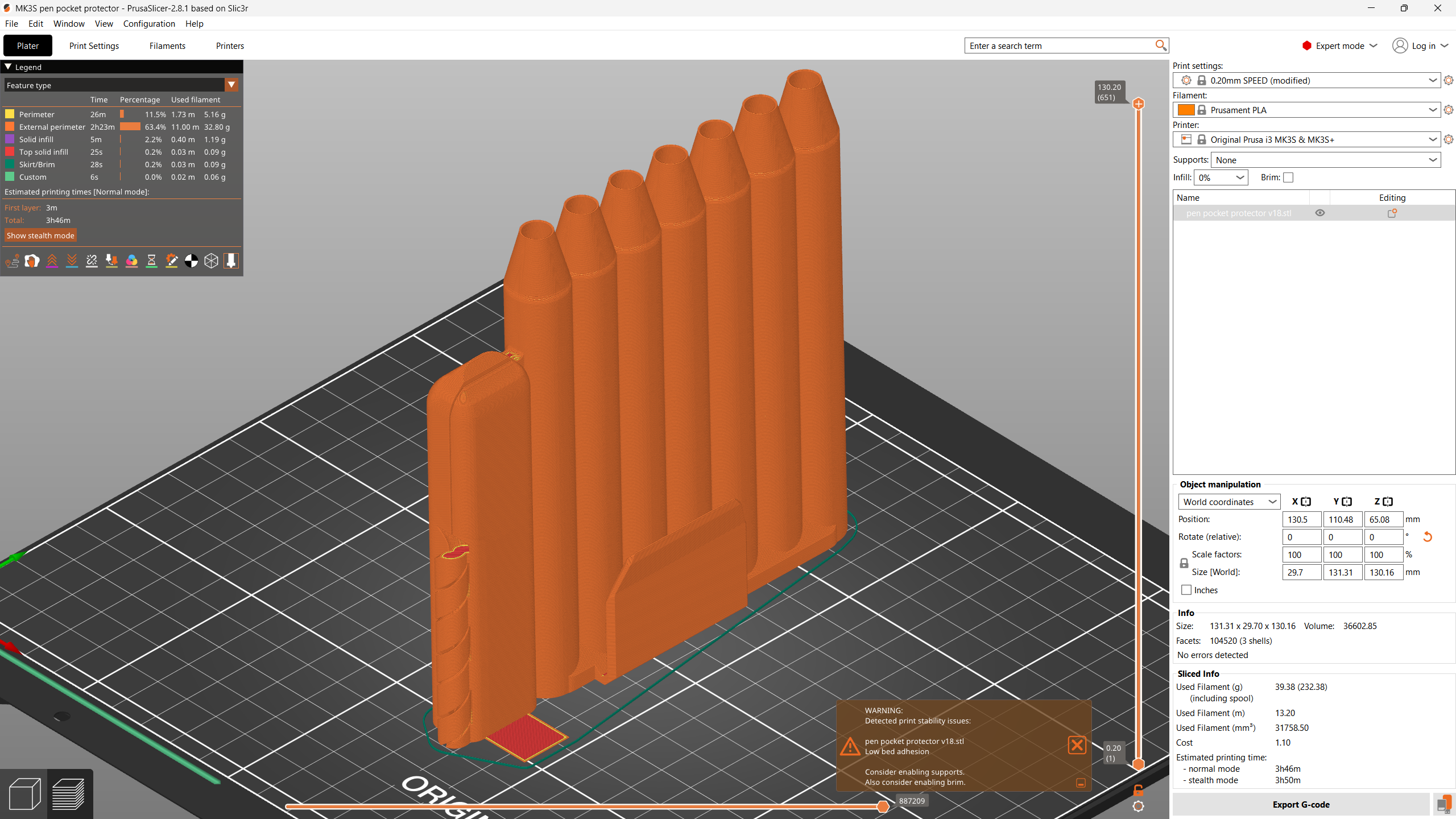Toggle retractions visibility icon in legend

coord(52,261)
